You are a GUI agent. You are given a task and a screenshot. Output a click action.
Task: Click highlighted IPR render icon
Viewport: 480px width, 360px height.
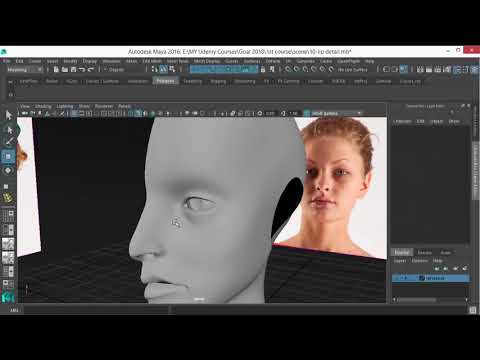(404, 69)
